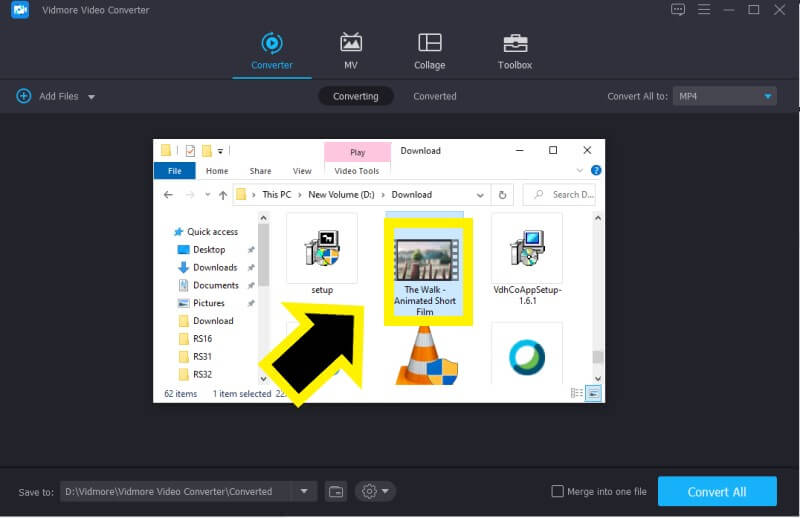Screen dimensions: 800x518
Task: Open the Collage tab
Action: click(x=430, y=51)
